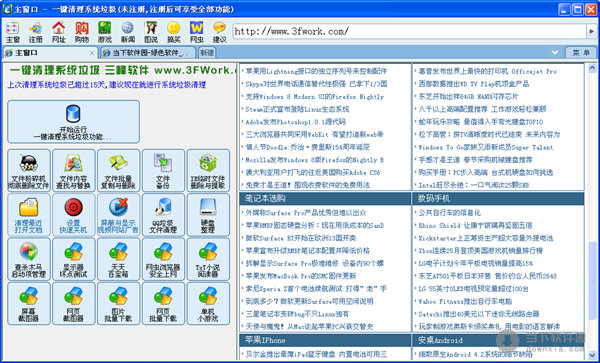Viewport: 600px width, 363px height.
Task: Open 屏蔽与显示视频网站广告 tool
Action: [x=118, y=215]
